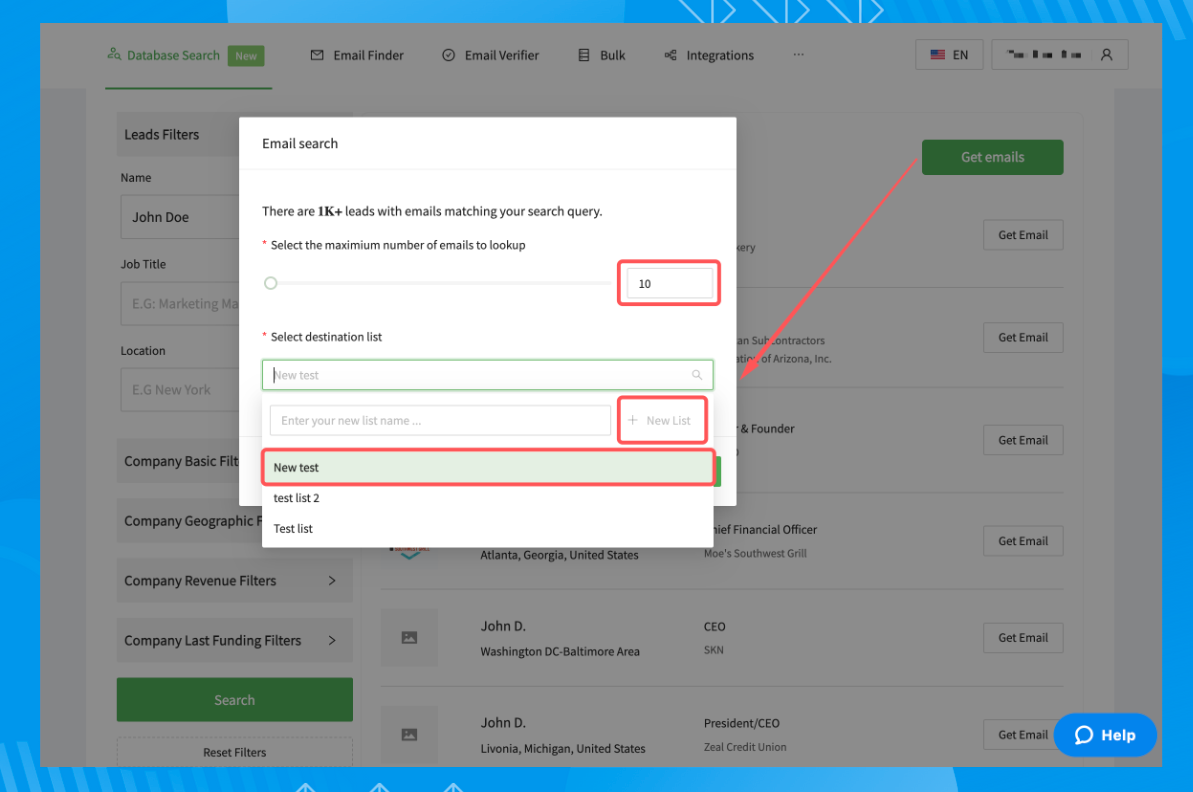Viewport: 1193px width, 792px height.
Task: Click the slider handle for max emails
Action: tap(271, 283)
